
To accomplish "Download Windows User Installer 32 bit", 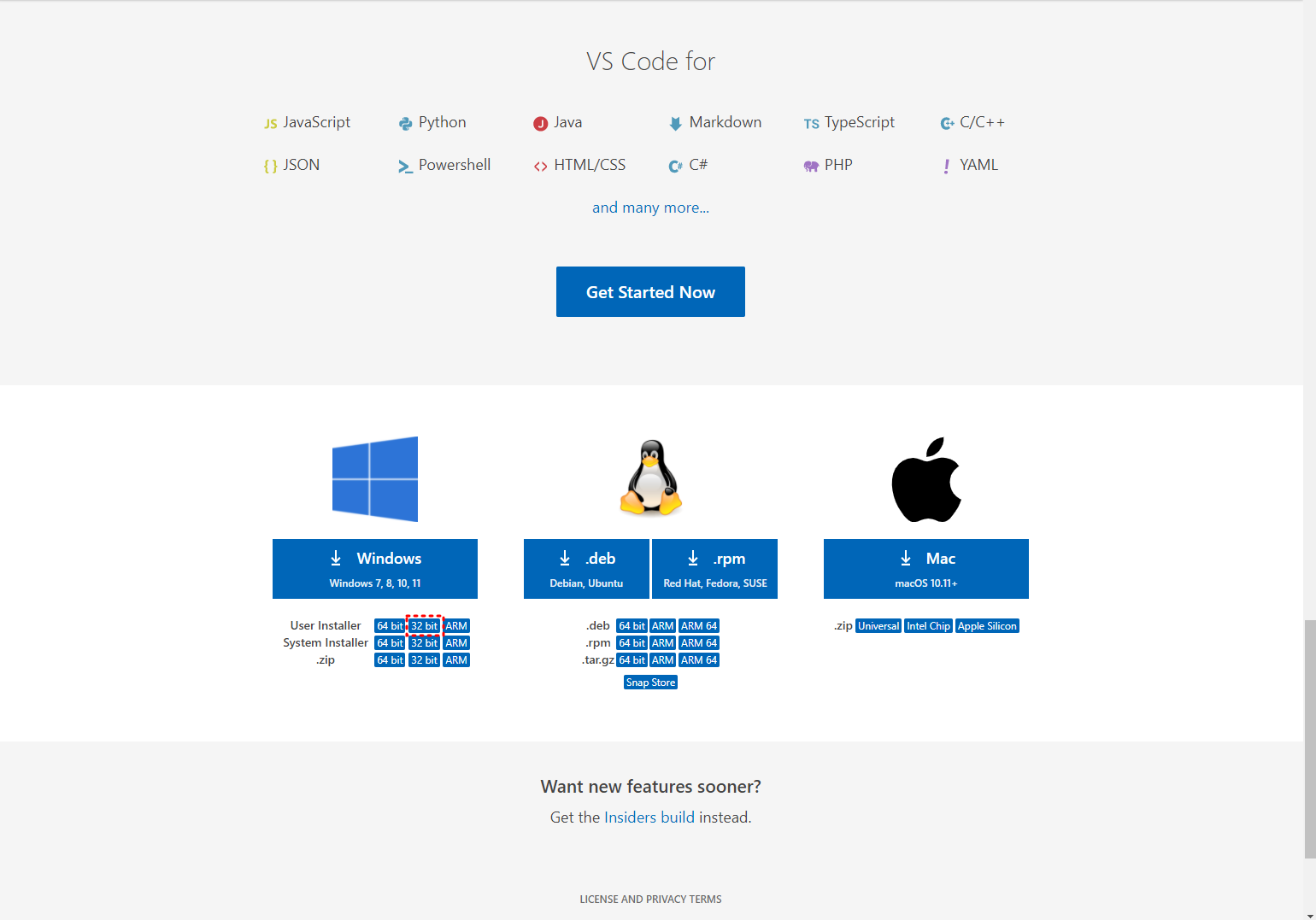I will pyautogui.click(x=424, y=626).
